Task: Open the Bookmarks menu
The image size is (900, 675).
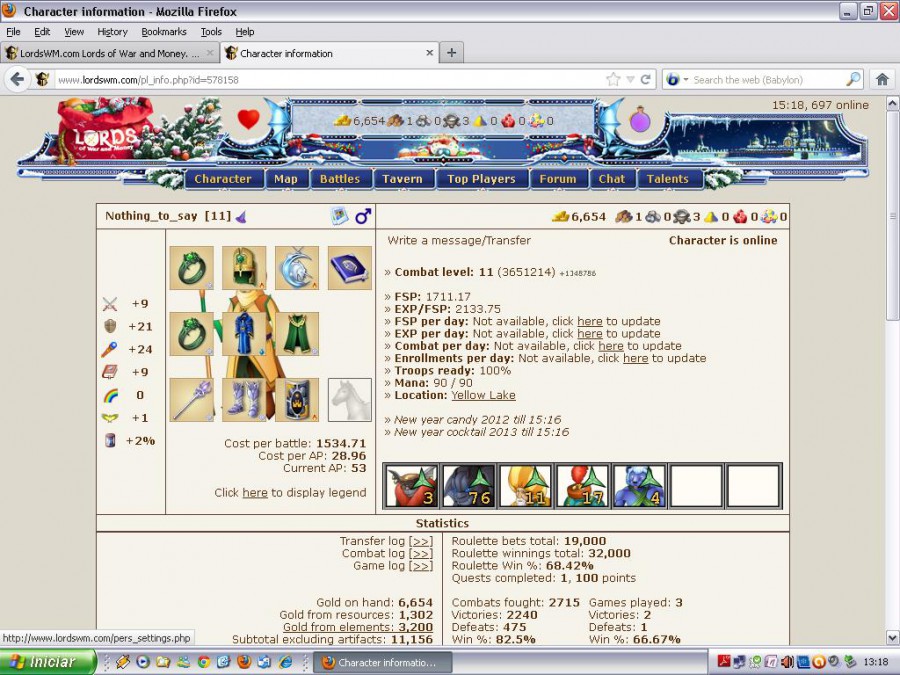Action: tap(164, 32)
